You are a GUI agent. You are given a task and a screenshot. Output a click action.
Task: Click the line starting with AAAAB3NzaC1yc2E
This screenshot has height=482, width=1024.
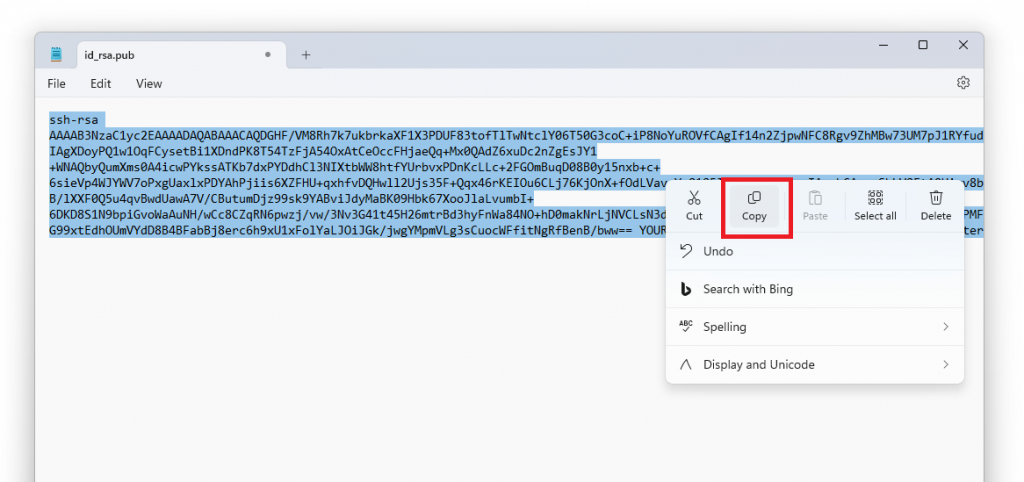tap(516, 136)
